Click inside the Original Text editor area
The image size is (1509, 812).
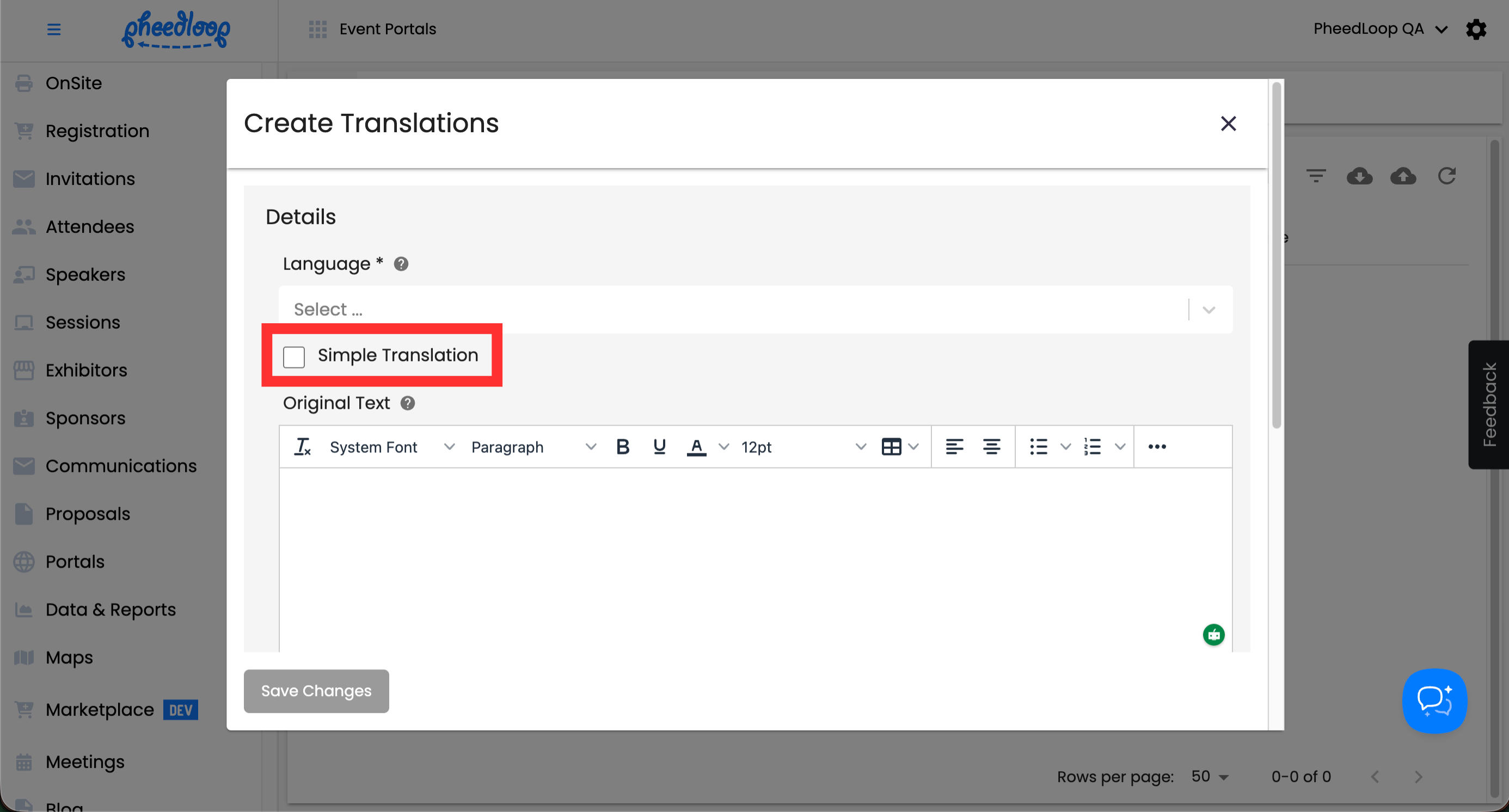click(755, 556)
